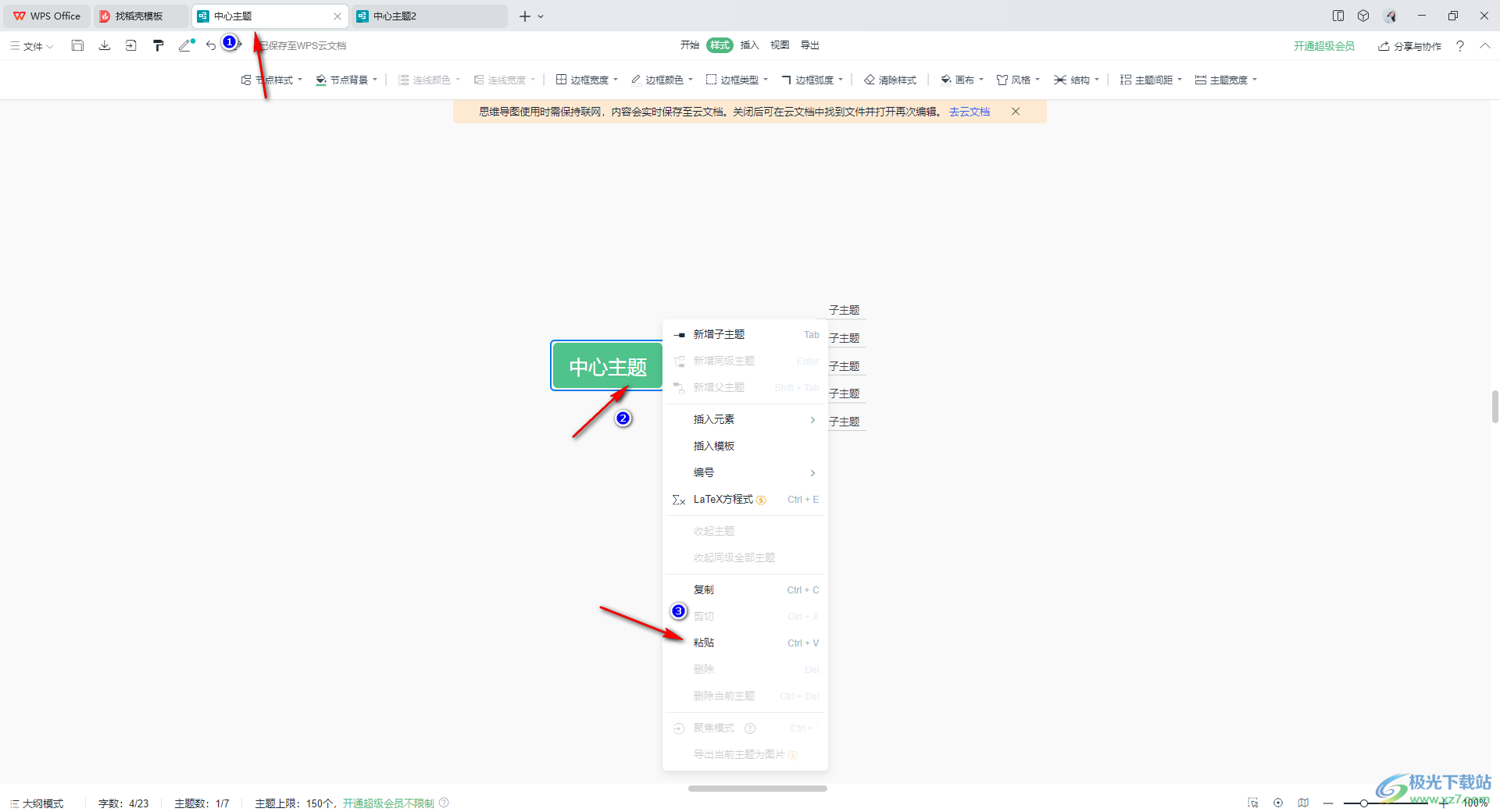Screen dimensions: 1500x812
Task: Open the 边框类型 dropdown
Action: coord(737,80)
